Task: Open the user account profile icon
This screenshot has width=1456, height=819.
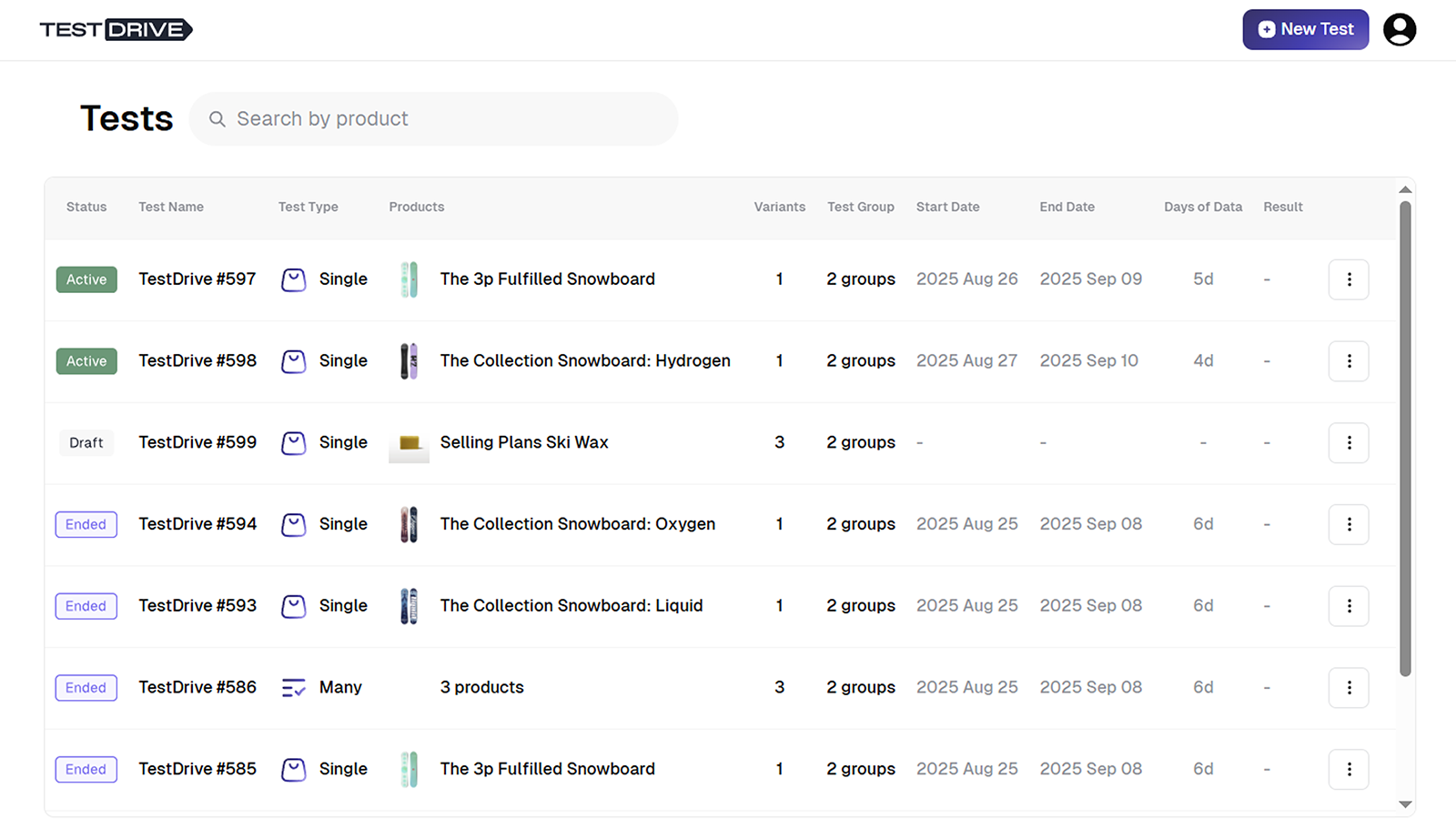Action: pos(1400,29)
